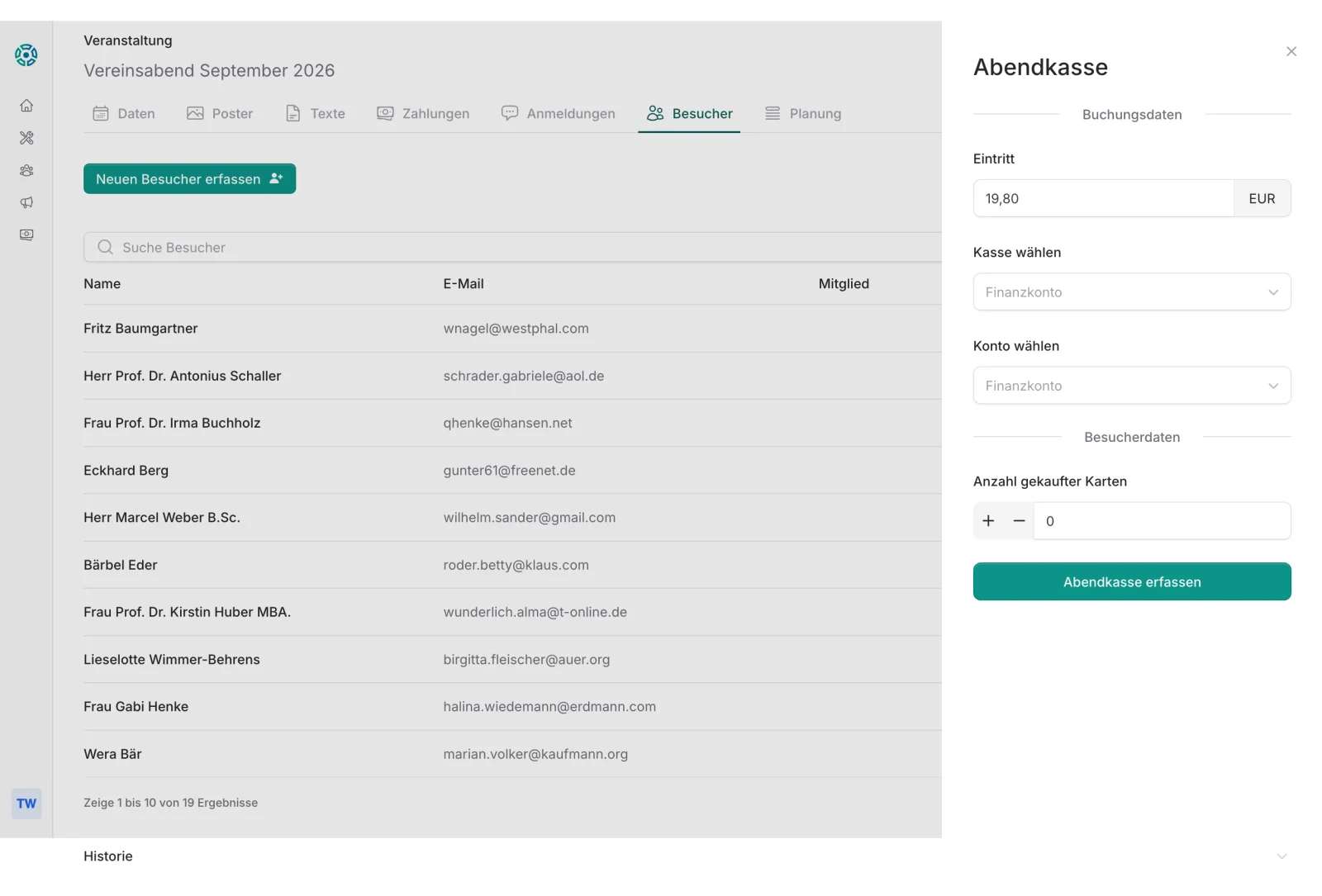
Task: Click the search magnifier icon
Action: [x=105, y=247]
